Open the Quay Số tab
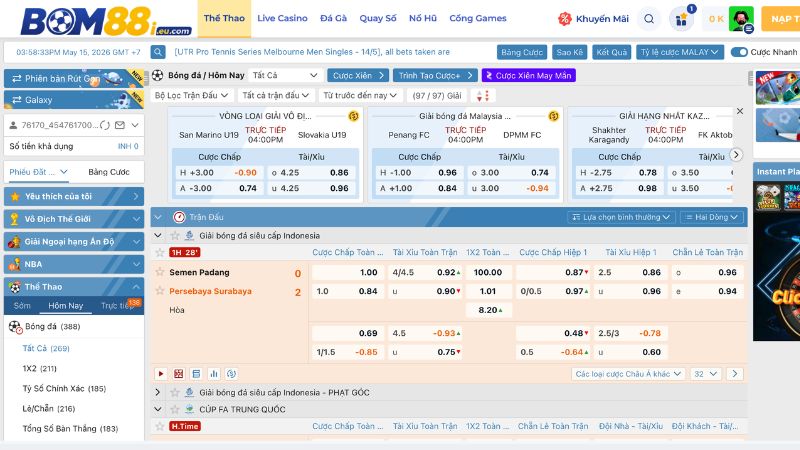 (378, 18)
